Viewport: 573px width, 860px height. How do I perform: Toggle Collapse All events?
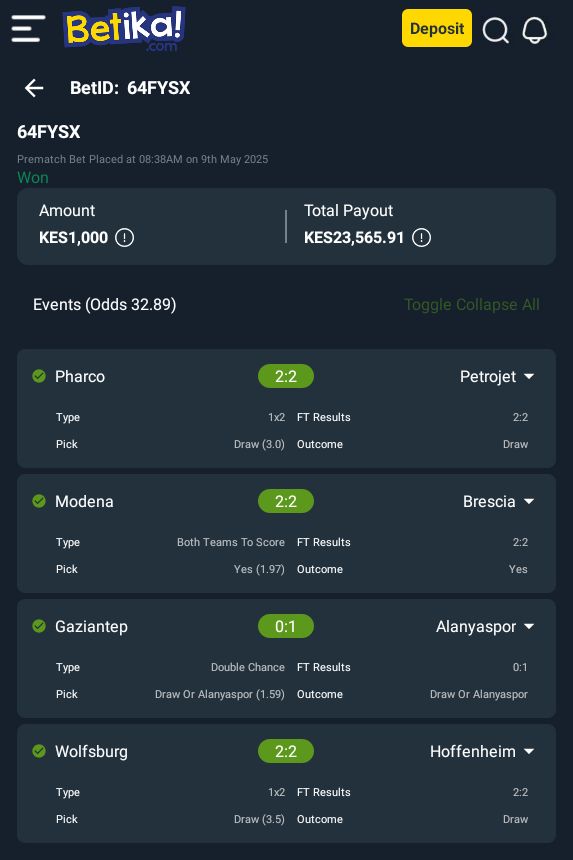(472, 304)
